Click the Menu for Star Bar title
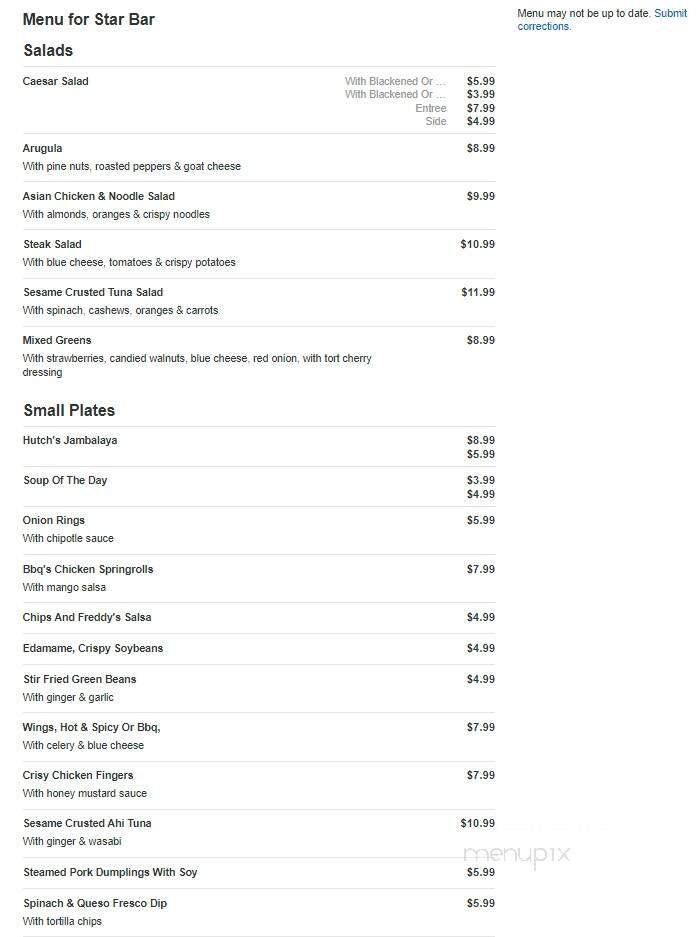 (89, 19)
